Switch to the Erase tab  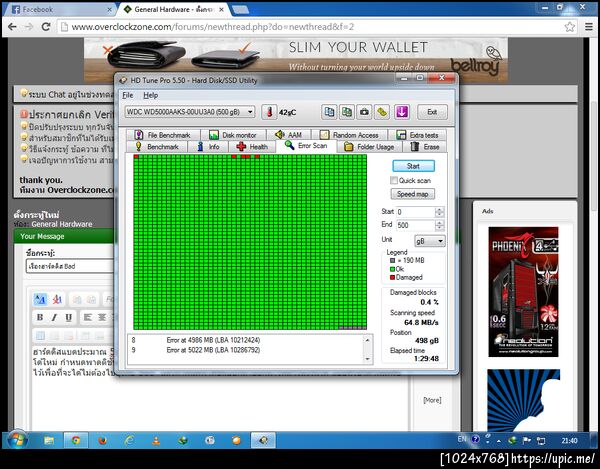[425, 147]
